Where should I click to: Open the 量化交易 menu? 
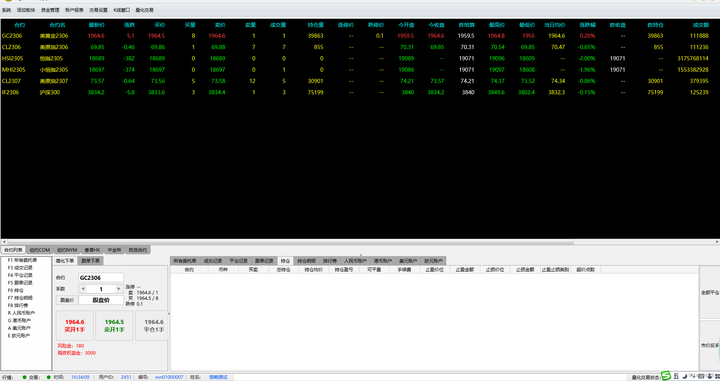click(145, 10)
